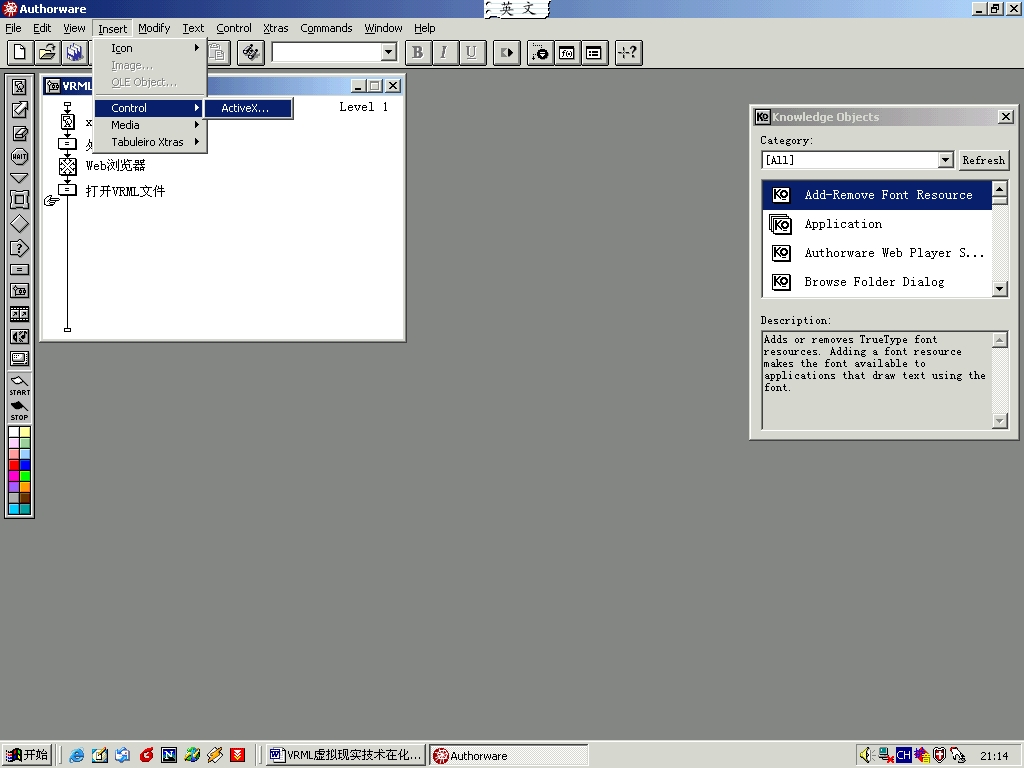This screenshot has height=768, width=1024.
Task: Expand the Media submenu in Insert menu
Action: pyautogui.click(x=150, y=125)
